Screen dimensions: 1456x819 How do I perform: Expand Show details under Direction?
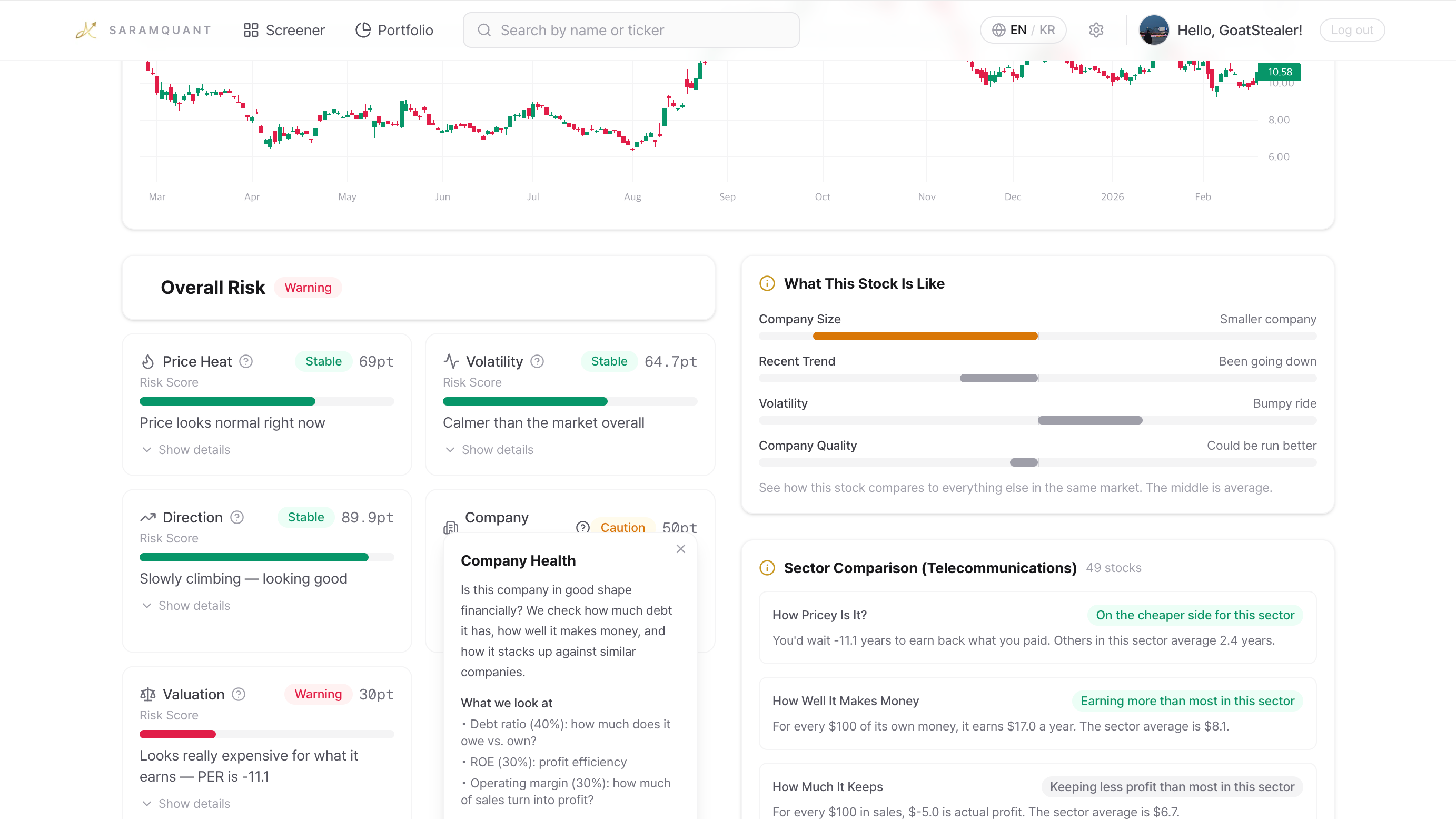[193, 605]
